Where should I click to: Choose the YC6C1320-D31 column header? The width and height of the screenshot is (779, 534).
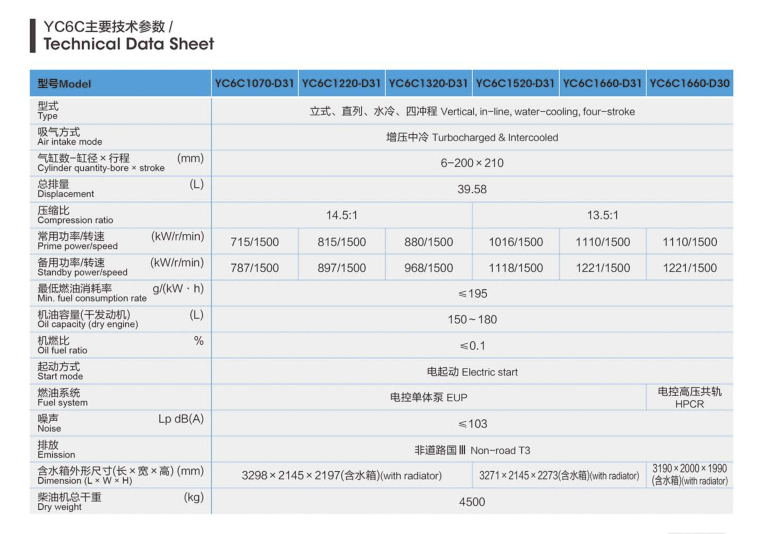(x=428, y=83)
